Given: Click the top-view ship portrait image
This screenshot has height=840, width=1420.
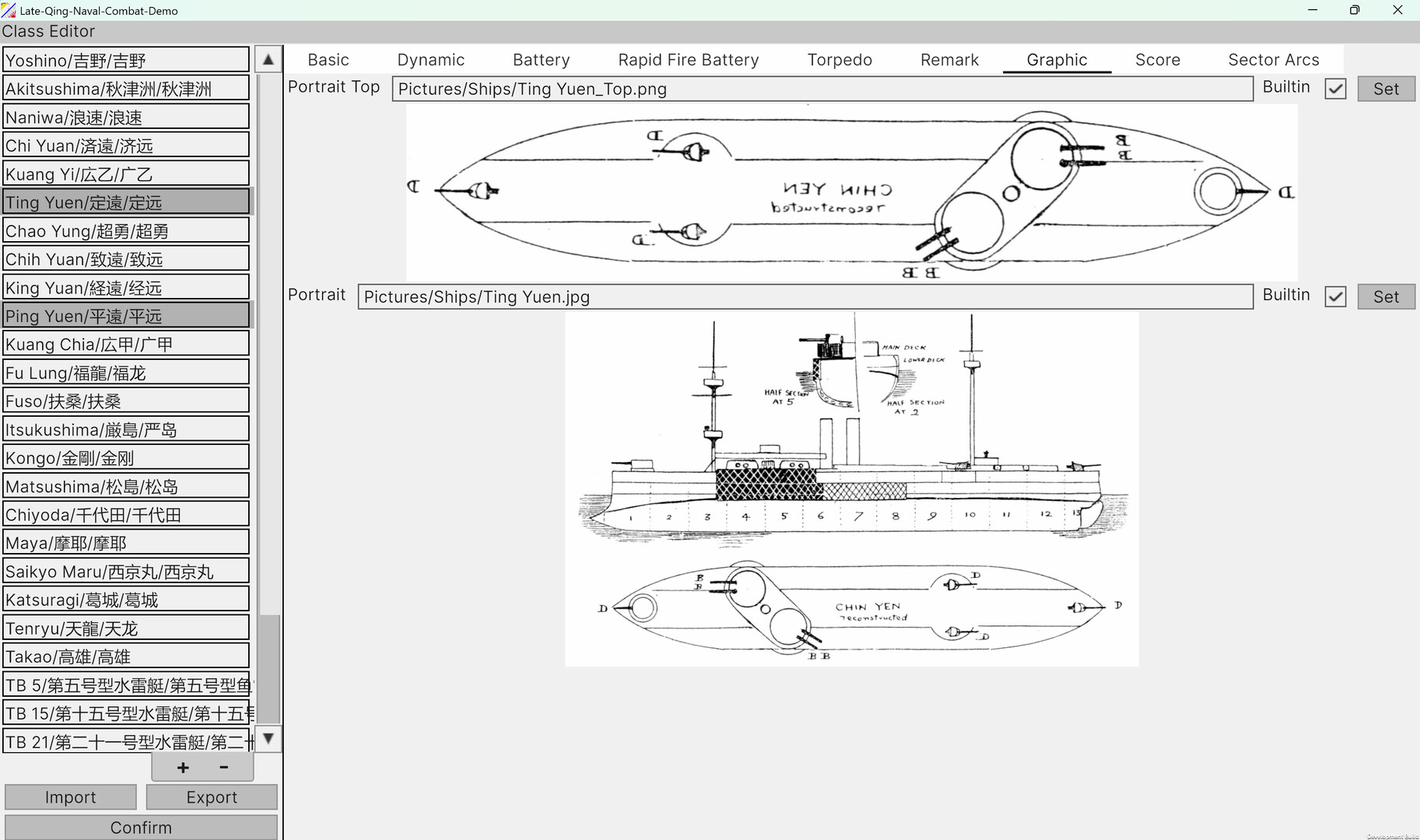Looking at the screenshot, I should (x=851, y=193).
